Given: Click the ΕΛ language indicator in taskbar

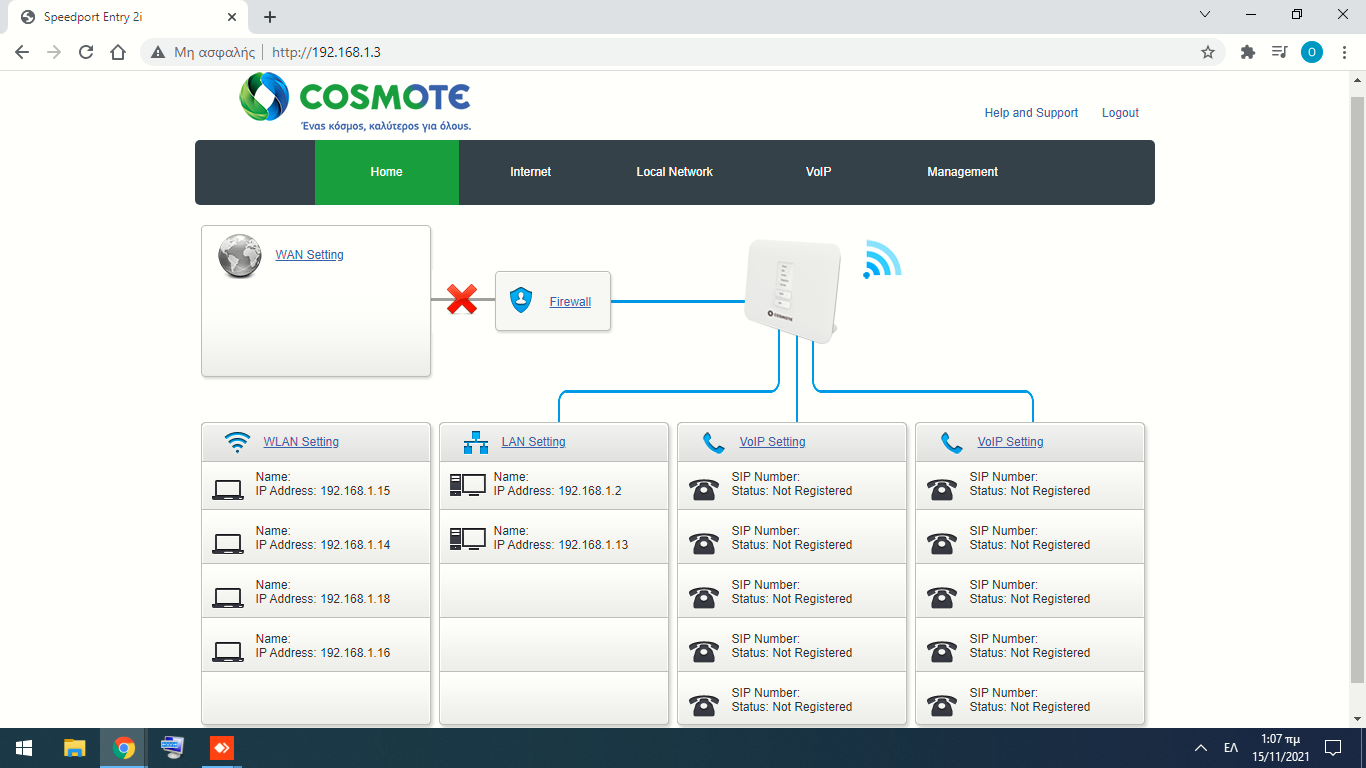Looking at the screenshot, I should pyautogui.click(x=1231, y=748).
